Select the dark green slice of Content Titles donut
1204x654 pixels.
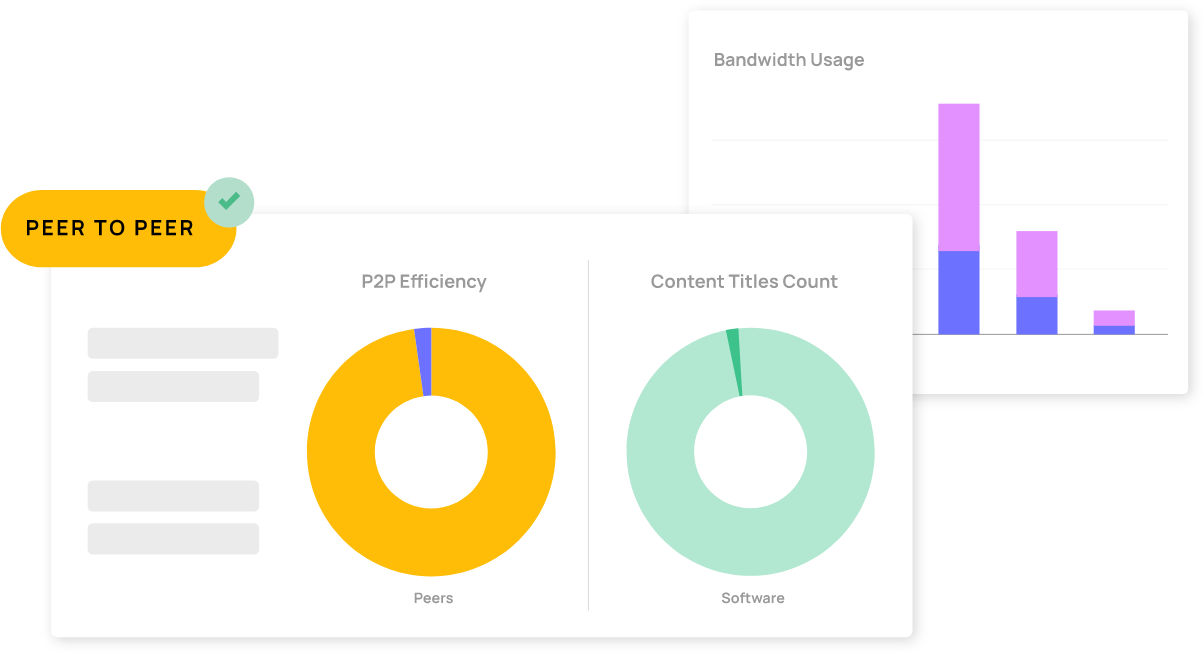point(735,362)
